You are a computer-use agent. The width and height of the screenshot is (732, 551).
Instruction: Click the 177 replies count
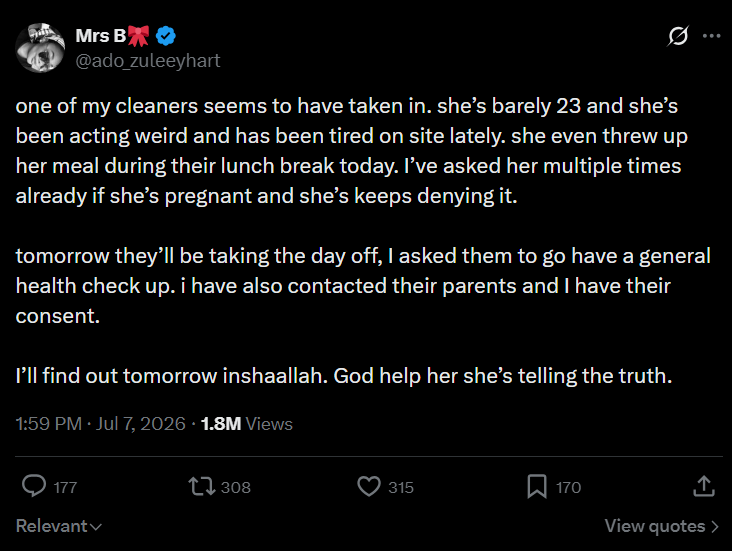pyautogui.click(x=65, y=487)
